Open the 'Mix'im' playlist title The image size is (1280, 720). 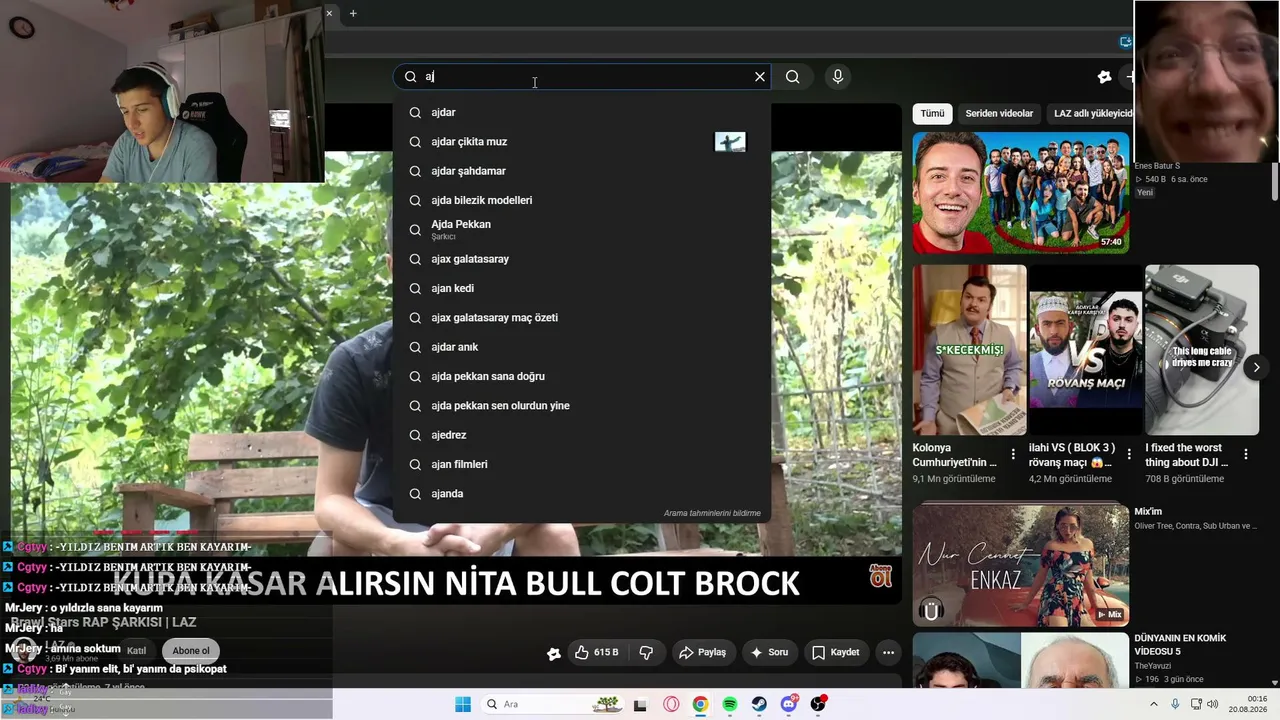tap(1148, 512)
